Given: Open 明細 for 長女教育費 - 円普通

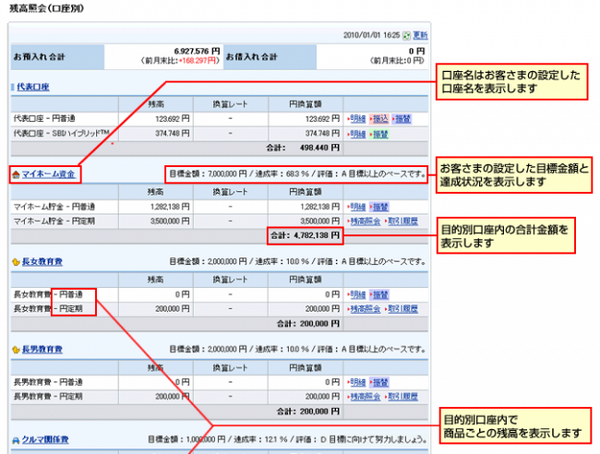Looking at the screenshot, I should pyautogui.click(x=358, y=295).
